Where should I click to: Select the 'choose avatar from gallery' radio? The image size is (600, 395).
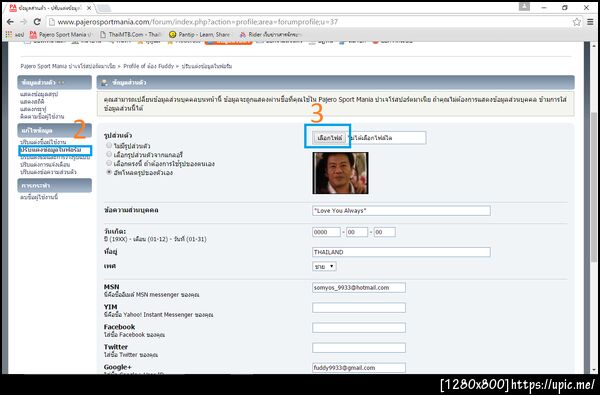[x=109, y=154]
